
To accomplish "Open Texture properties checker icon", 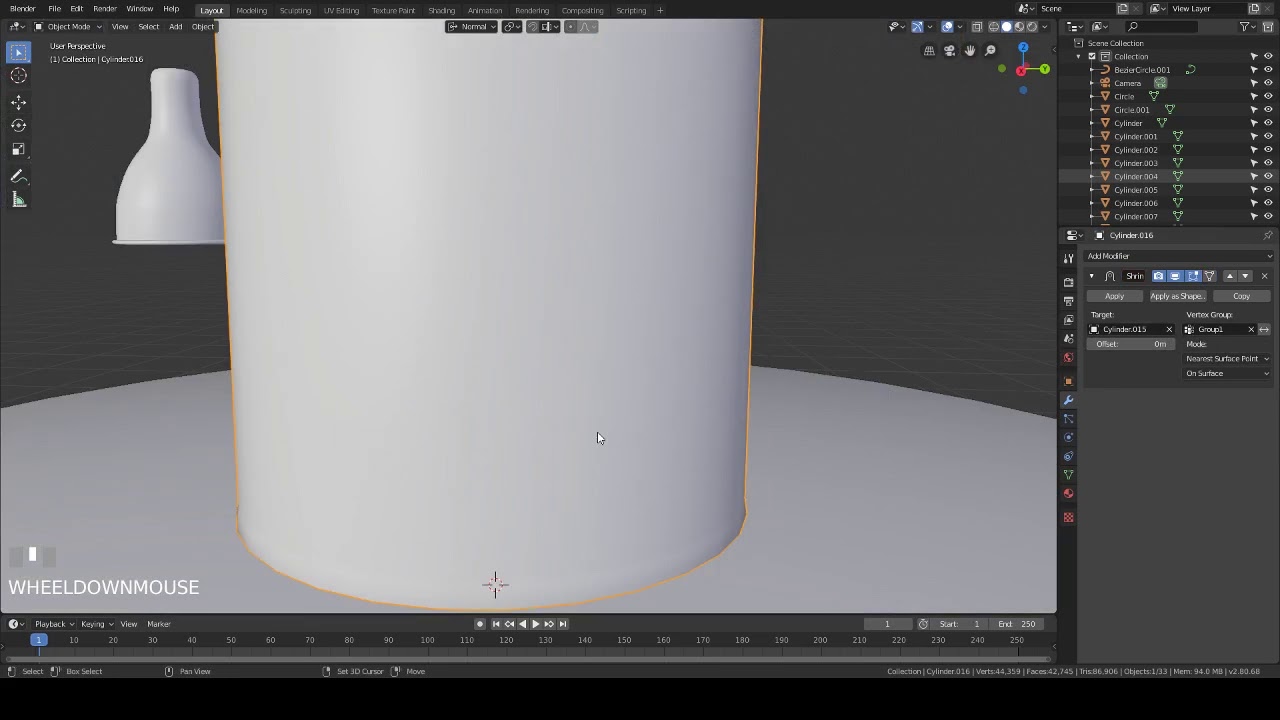I will coord(1068,517).
